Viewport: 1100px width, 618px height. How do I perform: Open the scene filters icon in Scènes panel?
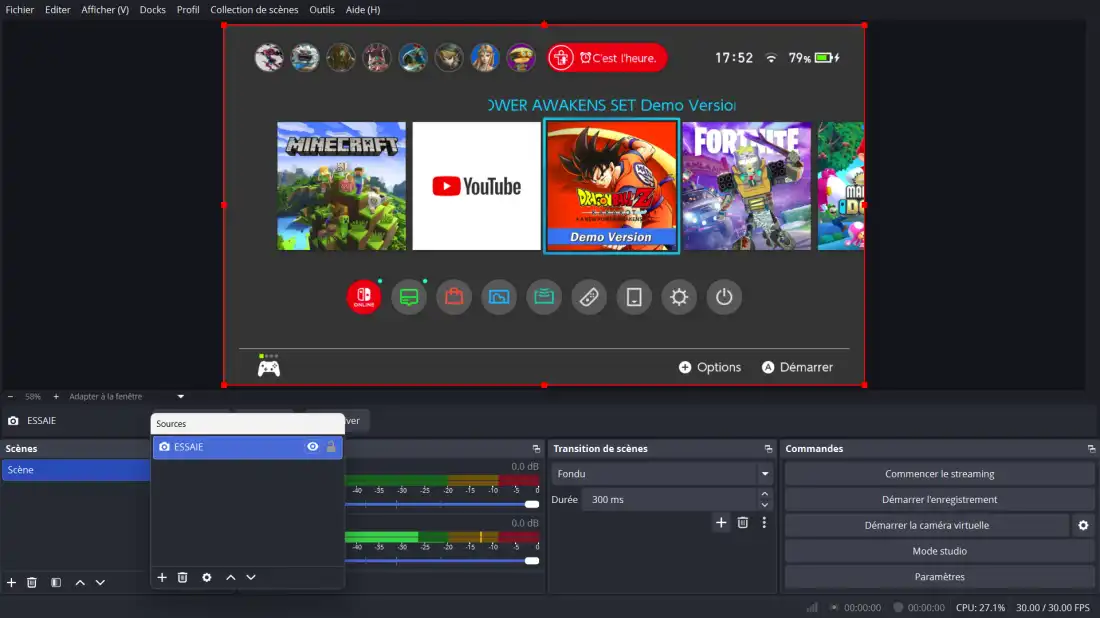pos(56,582)
